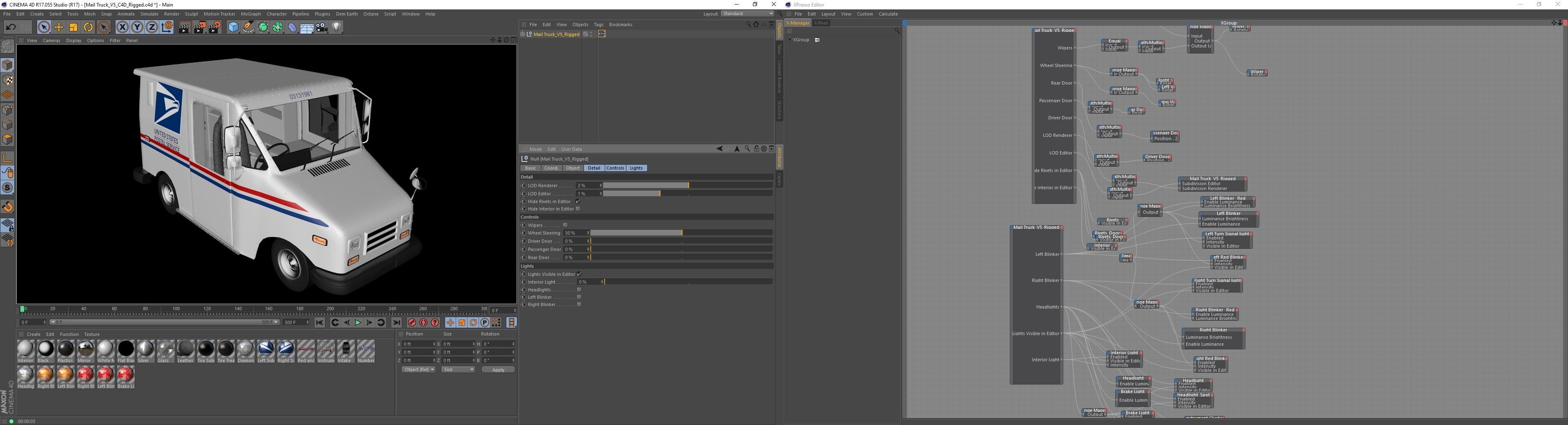
Task: Click the lock icon in Attributes panel
Action: pyautogui.click(x=756, y=149)
